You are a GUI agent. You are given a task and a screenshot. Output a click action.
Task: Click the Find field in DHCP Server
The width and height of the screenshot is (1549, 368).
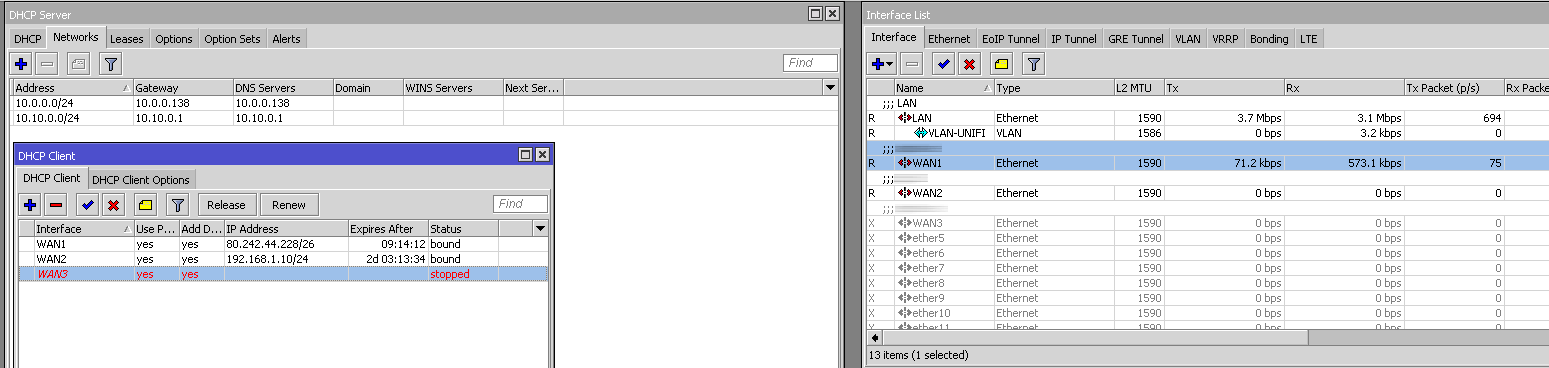810,63
